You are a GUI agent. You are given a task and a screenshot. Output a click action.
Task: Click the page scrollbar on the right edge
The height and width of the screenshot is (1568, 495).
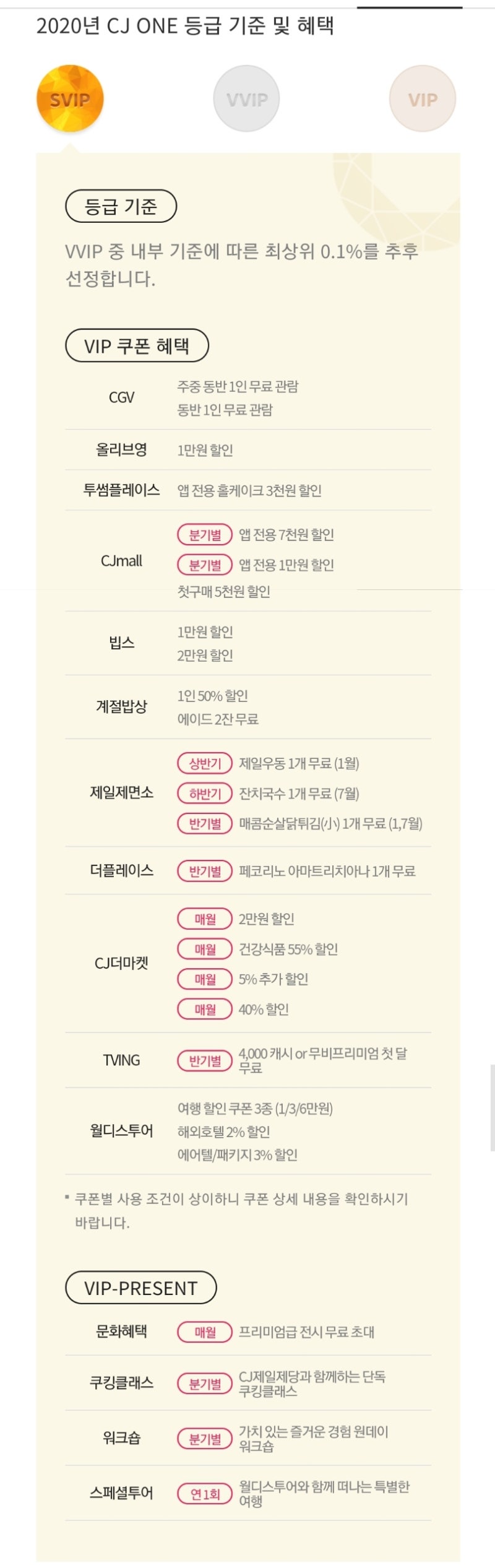492,1107
